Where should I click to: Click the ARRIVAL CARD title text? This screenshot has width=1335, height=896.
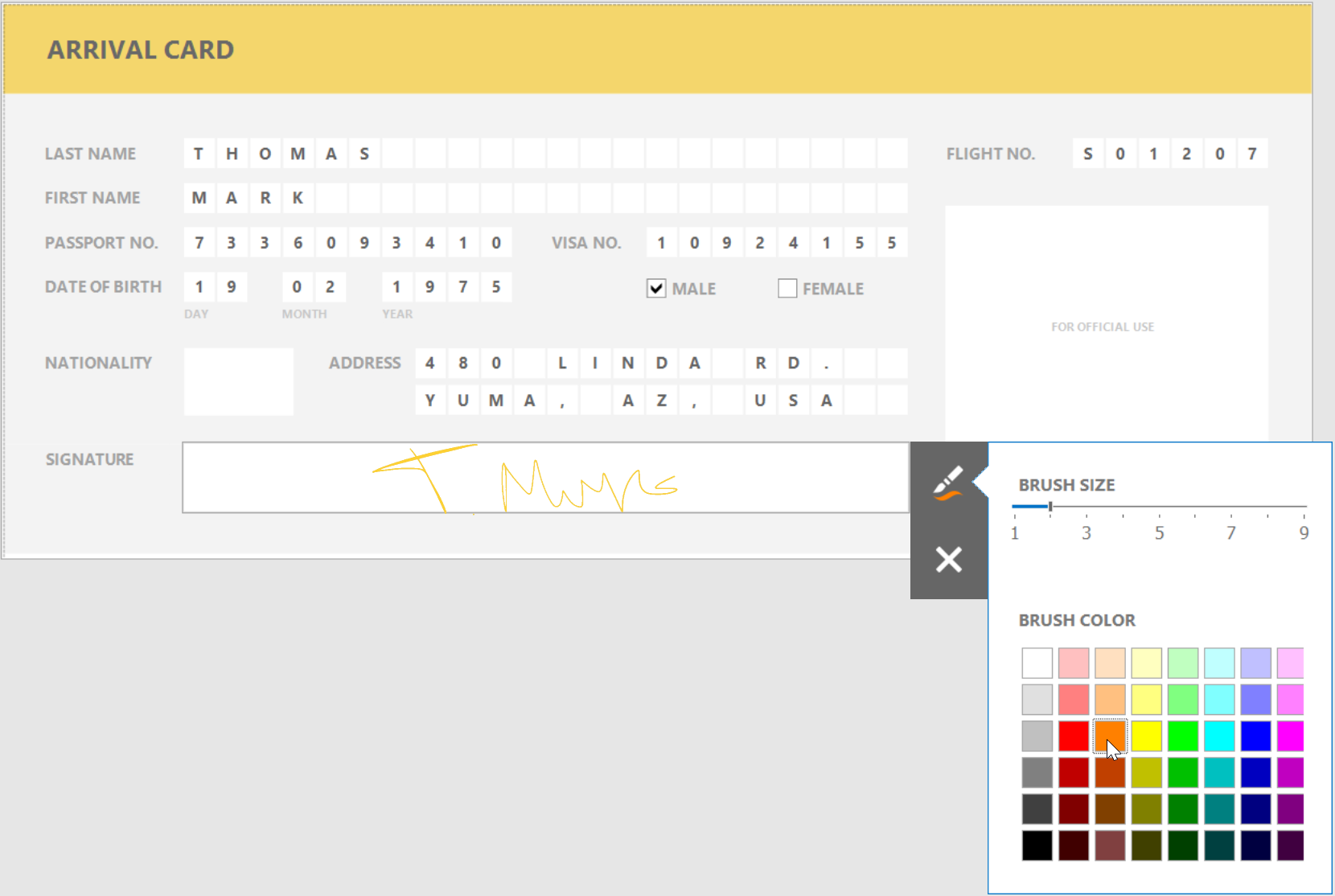141,50
